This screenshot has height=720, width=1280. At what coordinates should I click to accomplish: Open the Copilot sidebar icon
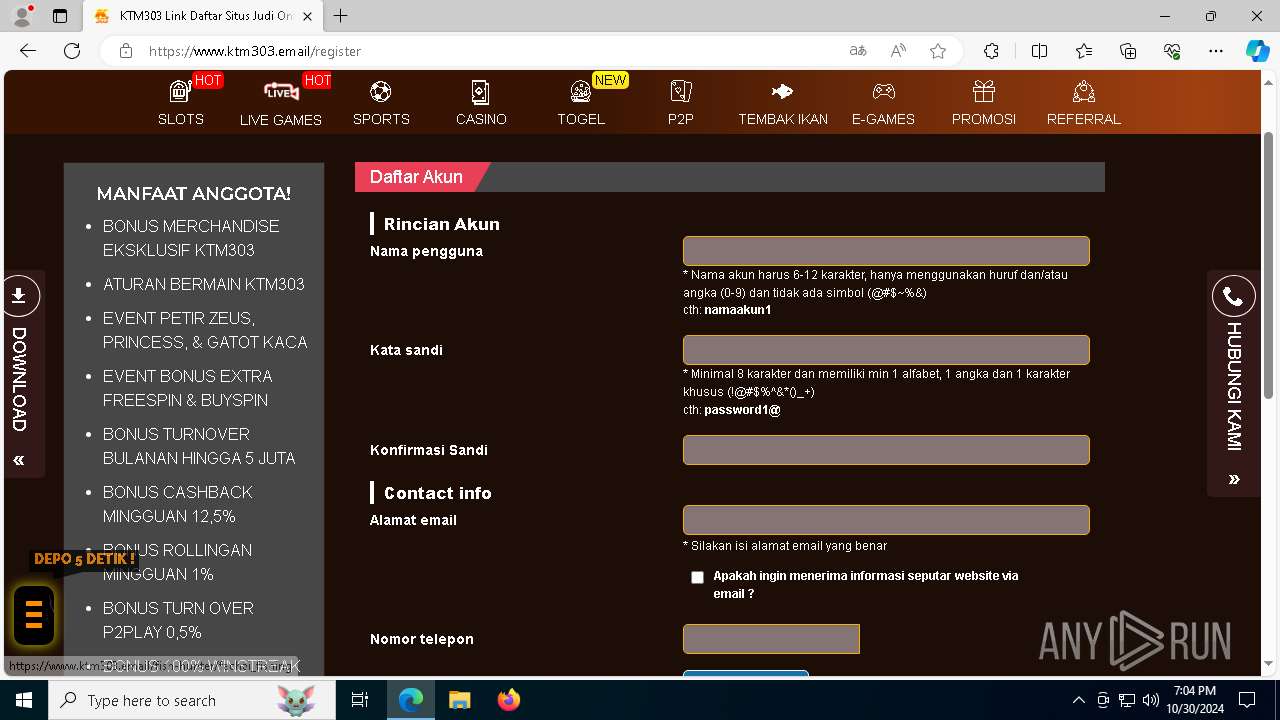click(1257, 51)
